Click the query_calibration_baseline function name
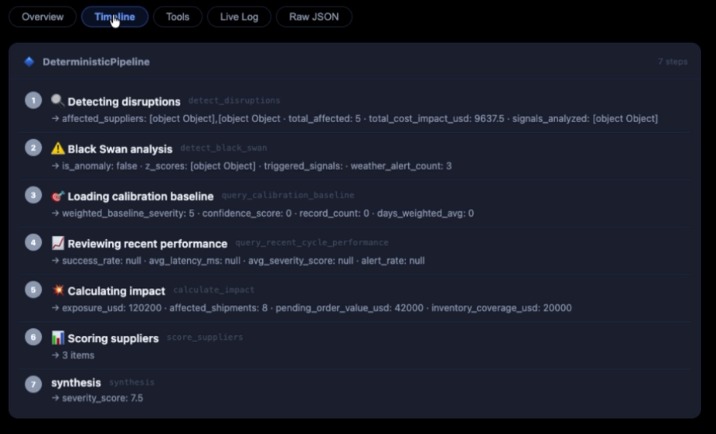716x434 pixels. coord(288,195)
